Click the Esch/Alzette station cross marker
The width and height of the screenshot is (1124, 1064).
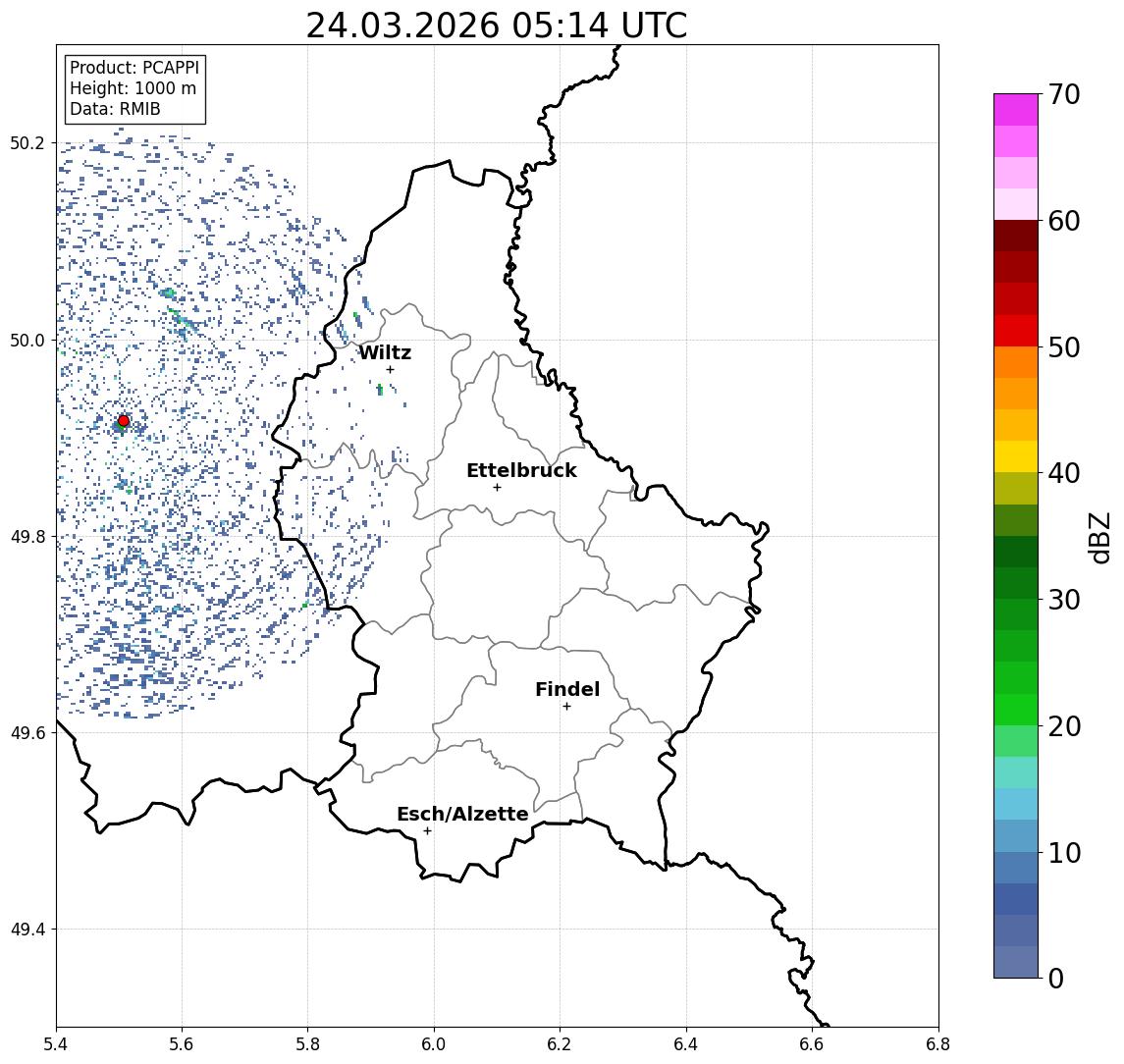pyautogui.click(x=427, y=831)
